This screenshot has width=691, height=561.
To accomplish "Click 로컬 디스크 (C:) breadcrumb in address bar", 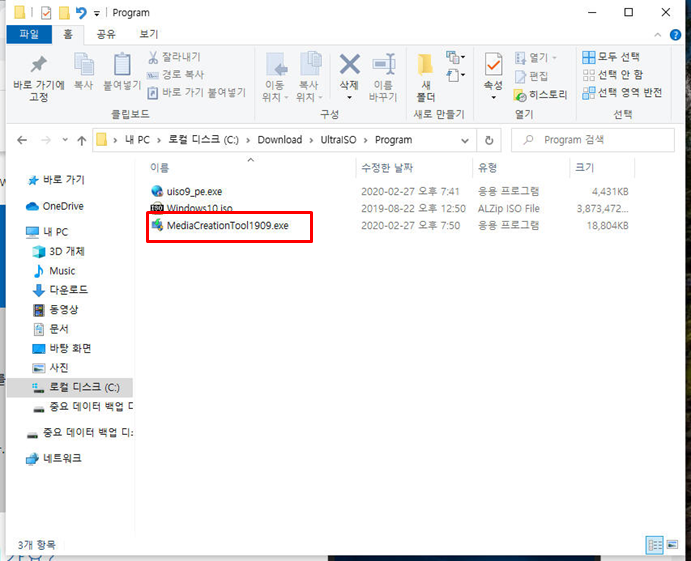I will 203,140.
